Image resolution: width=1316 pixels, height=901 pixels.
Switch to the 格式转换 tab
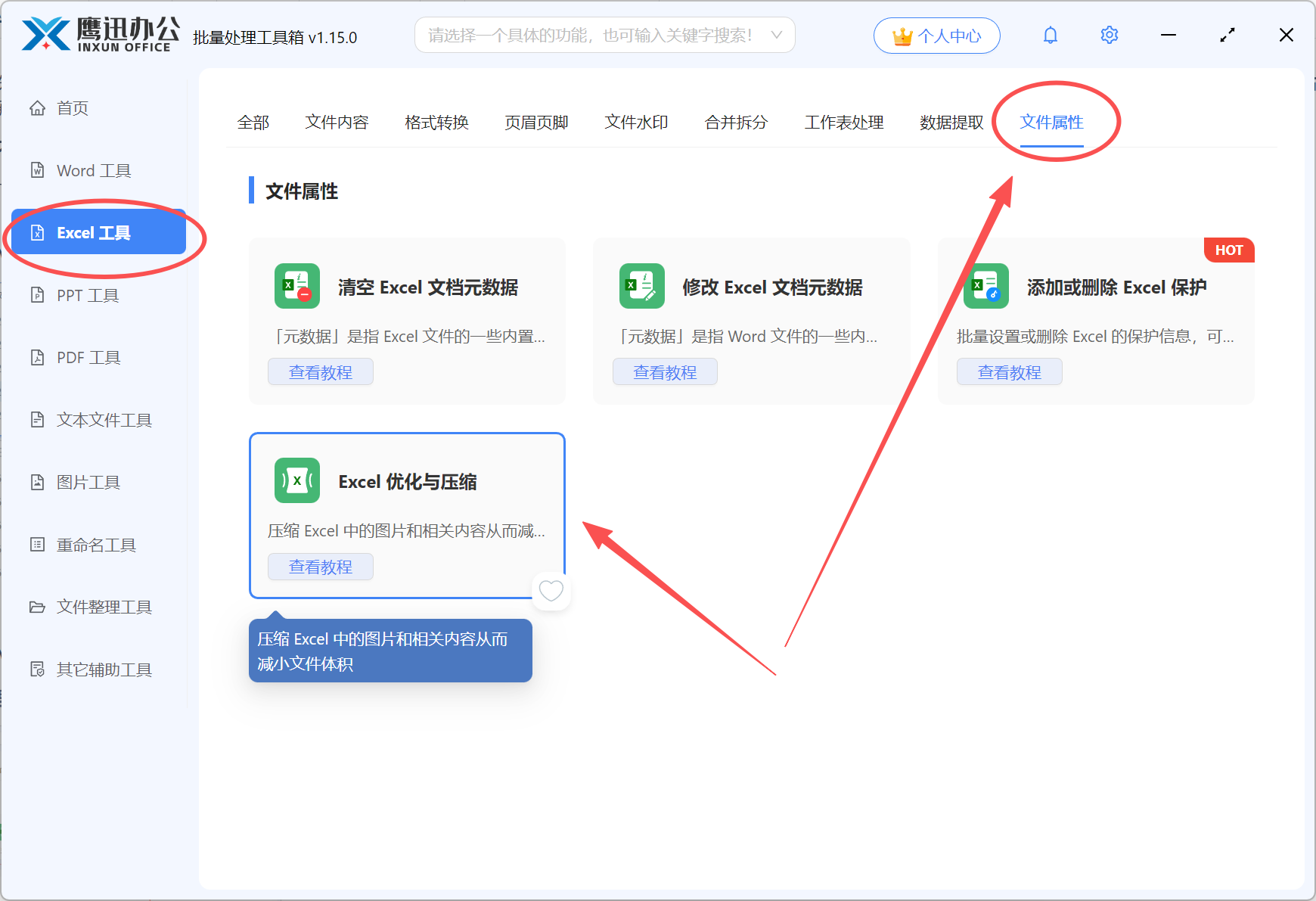pos(436,122)
